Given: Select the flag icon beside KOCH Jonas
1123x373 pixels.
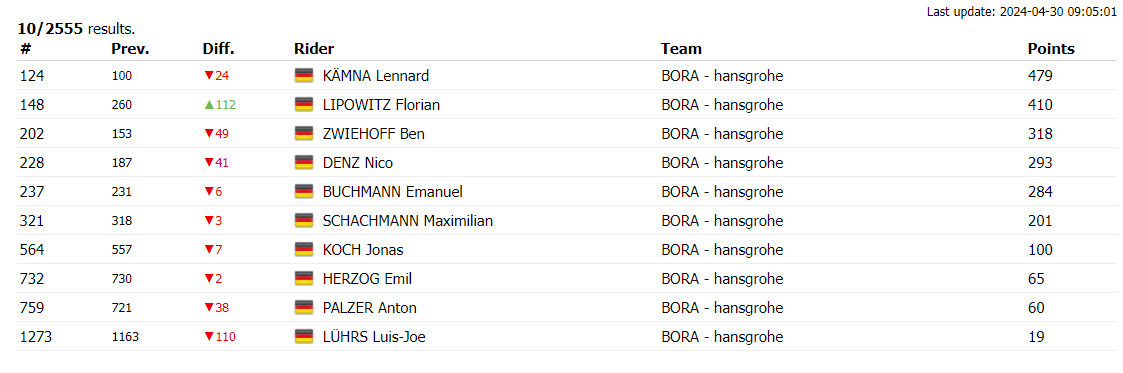Looking at the screenshot, I should point(304,250).
